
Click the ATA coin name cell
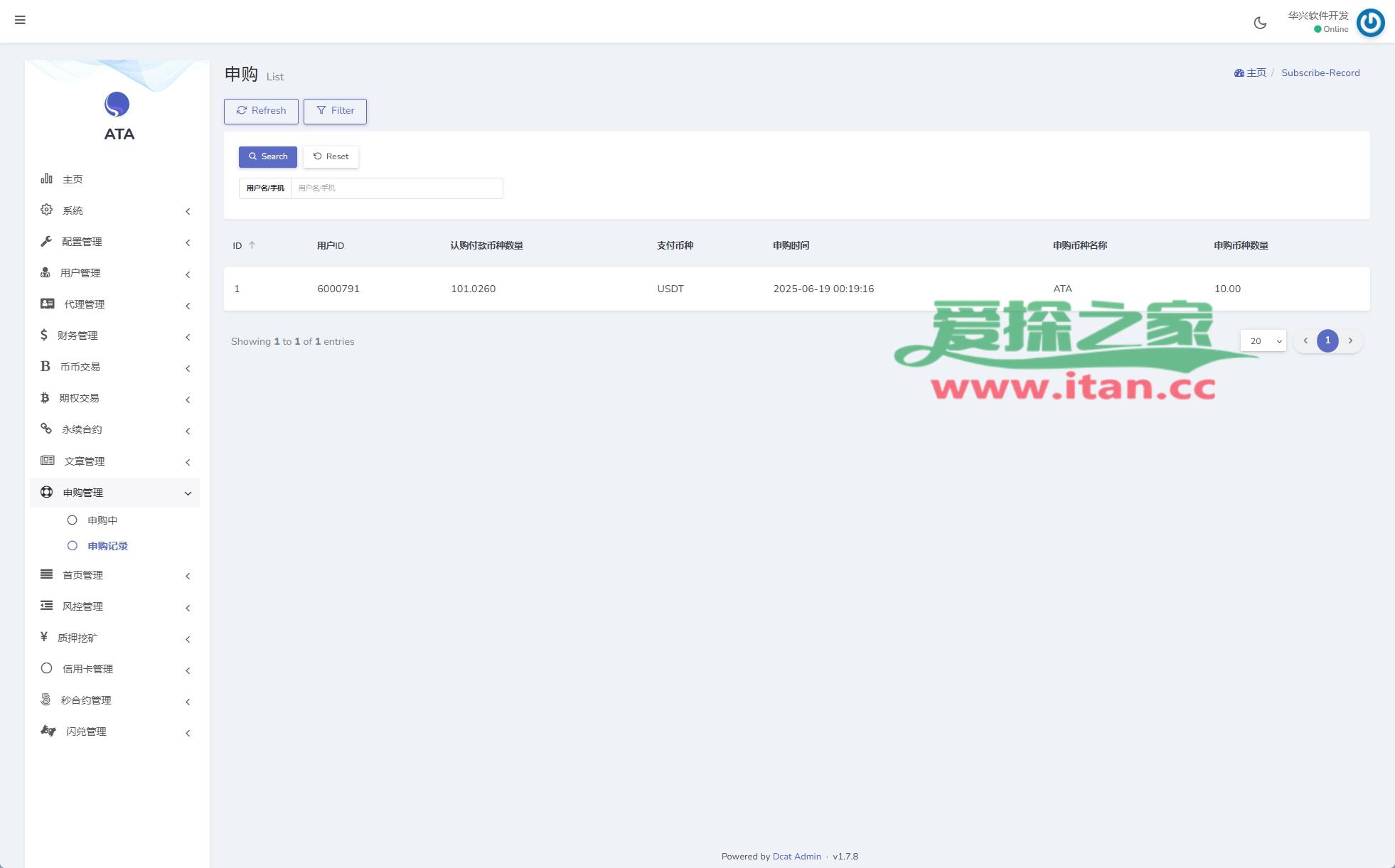point(1062,289)
